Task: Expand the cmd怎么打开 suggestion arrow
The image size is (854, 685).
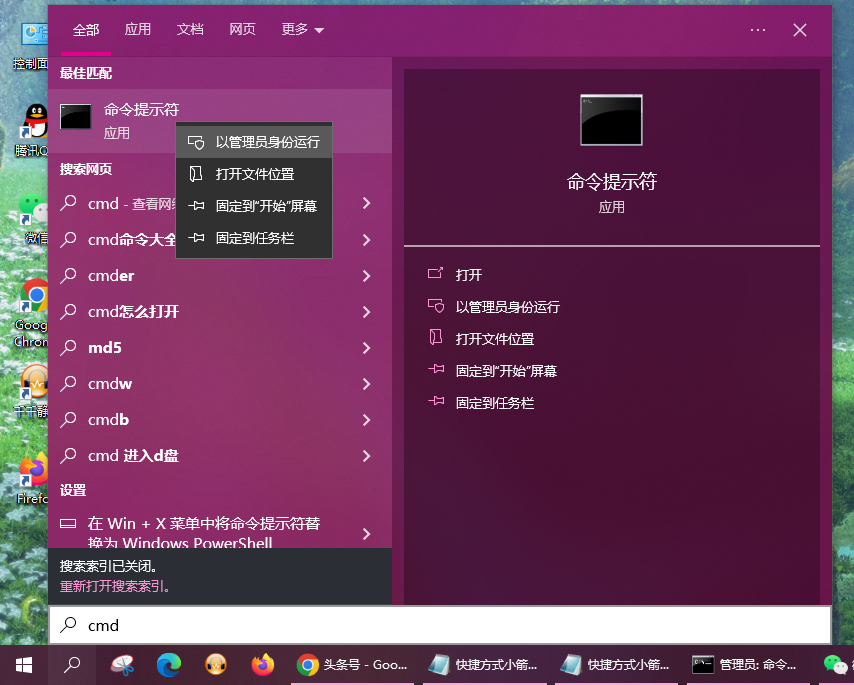Action: [x=367, y=312]
